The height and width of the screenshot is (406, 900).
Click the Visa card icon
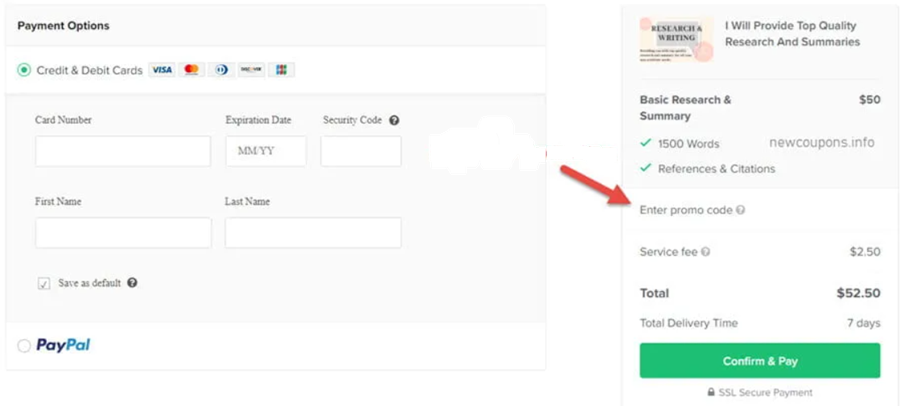pyautogui.click(x=161, y=70)
